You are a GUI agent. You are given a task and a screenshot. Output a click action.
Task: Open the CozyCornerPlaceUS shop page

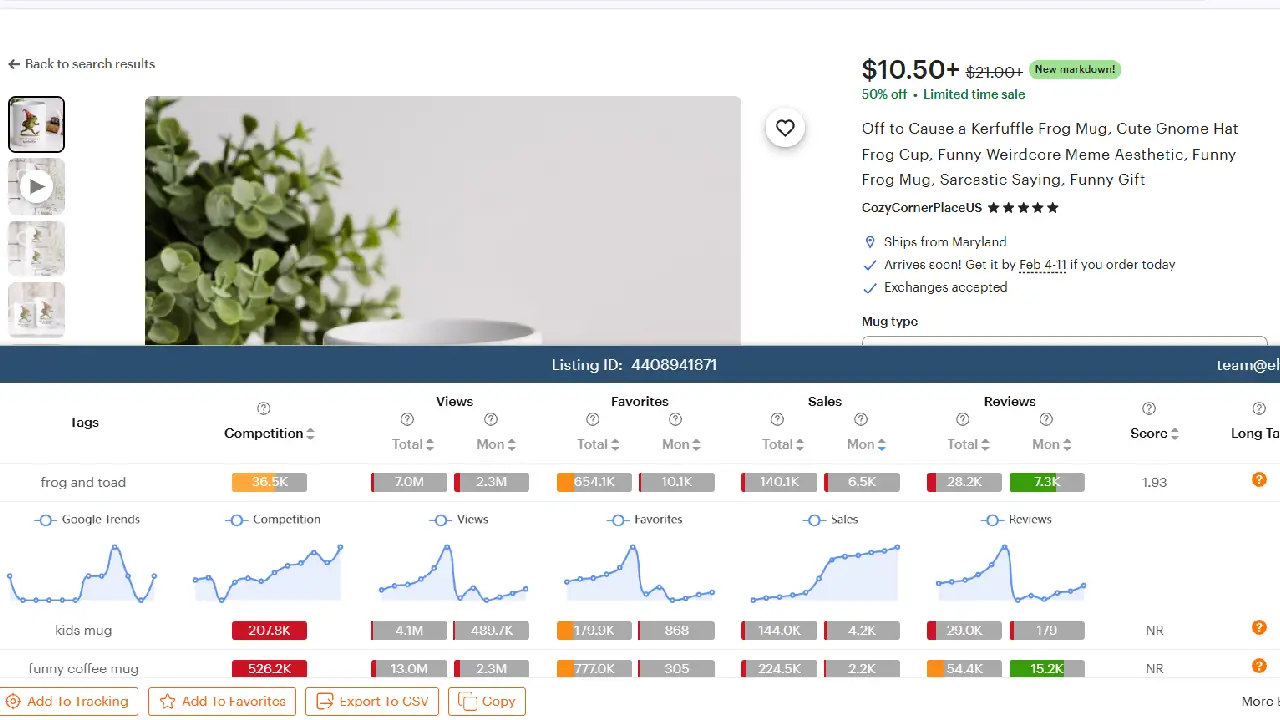coord(920,207)
